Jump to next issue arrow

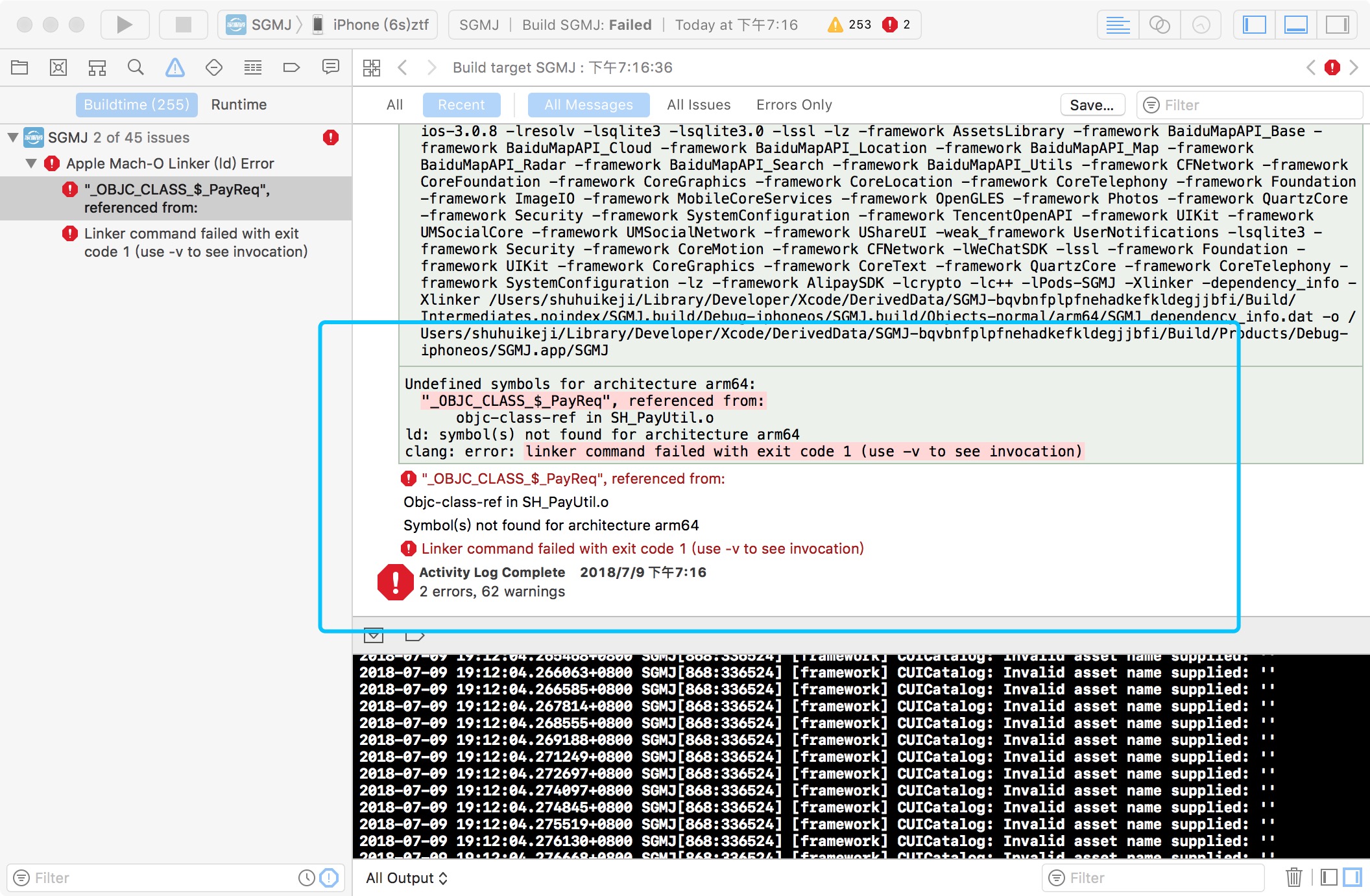[1354, 67]
